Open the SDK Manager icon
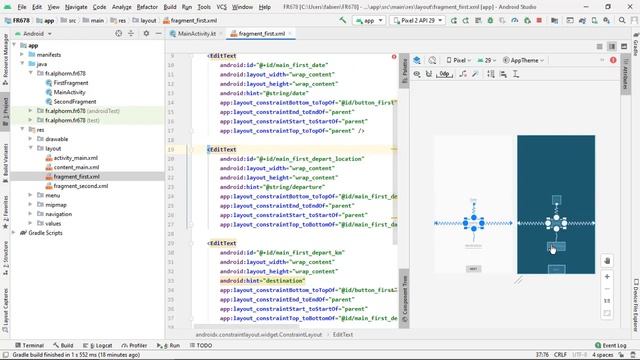Viewport: 640px width, 360px height. [x=607, y=20]
